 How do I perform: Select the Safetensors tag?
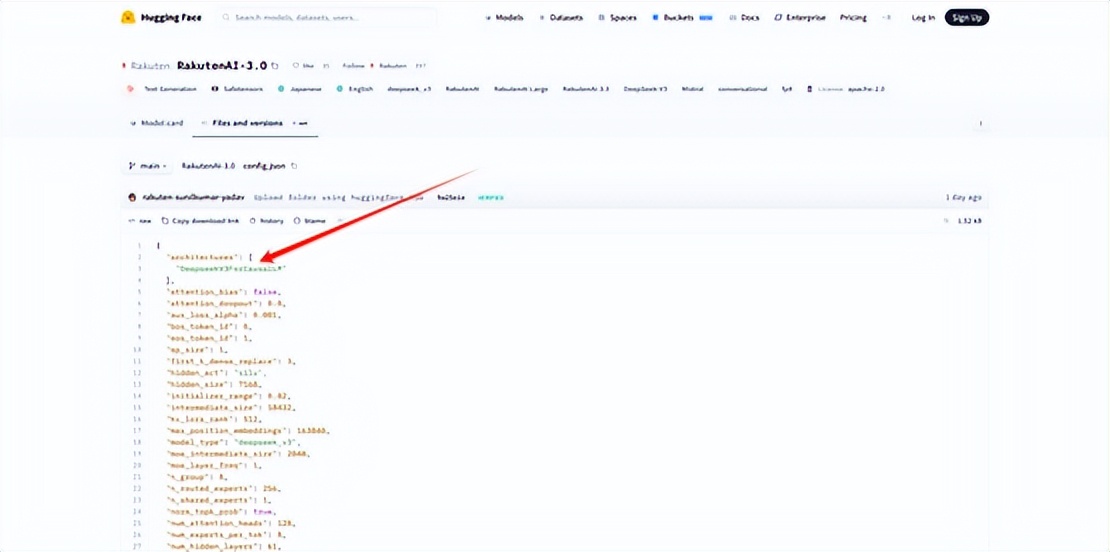[x=238, y=89]
